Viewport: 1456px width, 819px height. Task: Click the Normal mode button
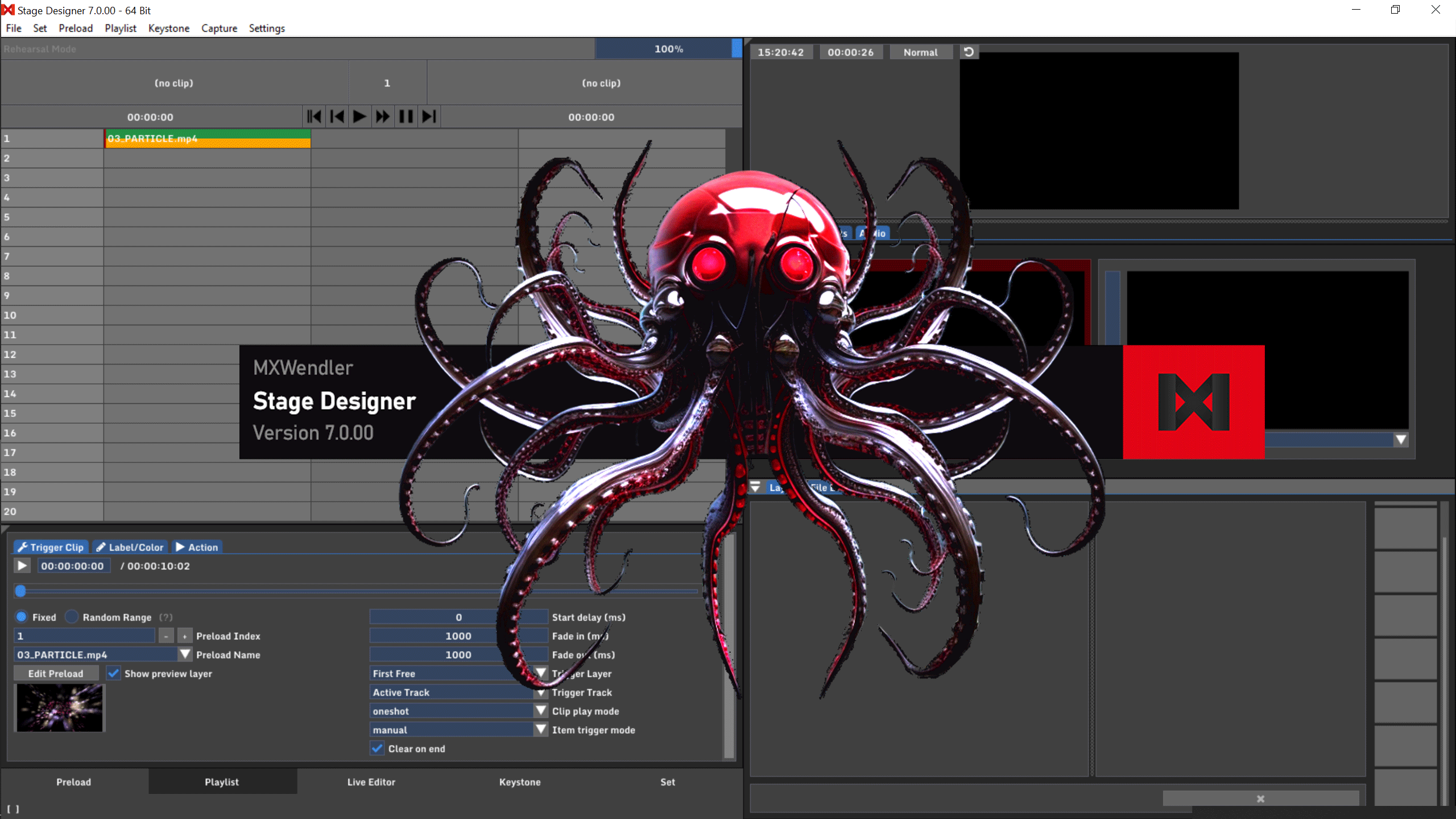tap(921, 52)
